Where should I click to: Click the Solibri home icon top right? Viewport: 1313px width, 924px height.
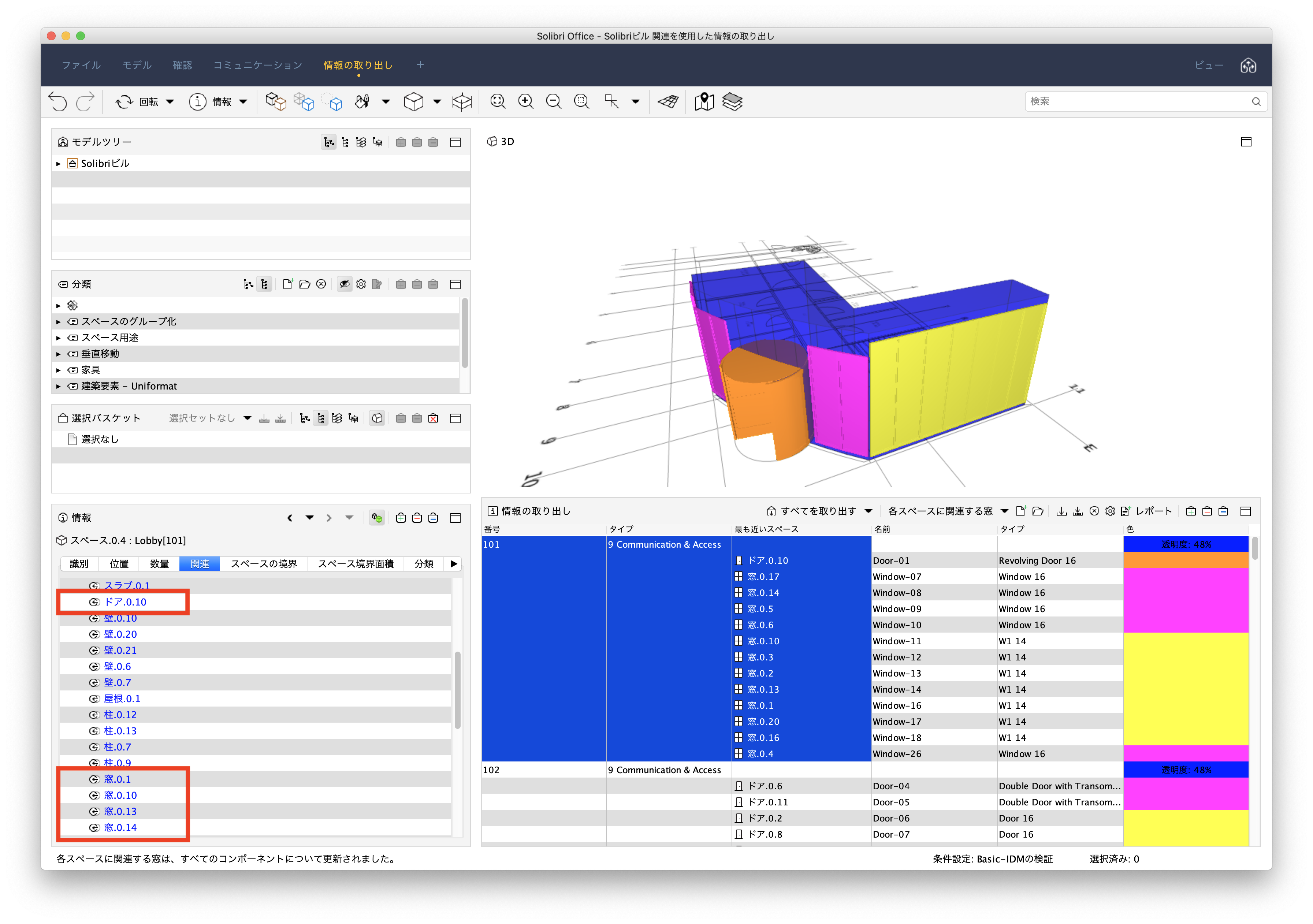[x=1249, y=65]
